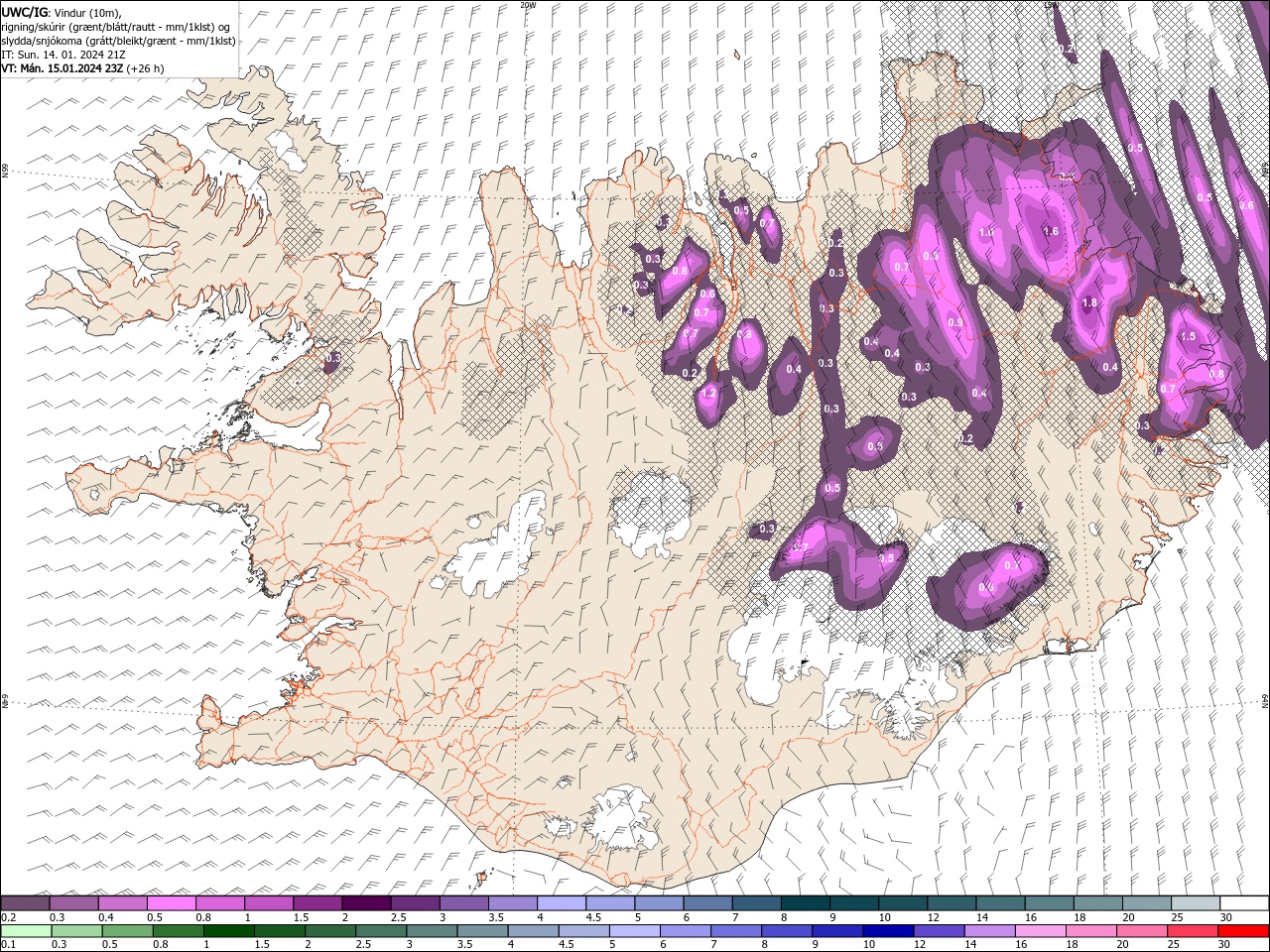Pick the dark teal 8 swatch in top legend row

pos(806,903)
